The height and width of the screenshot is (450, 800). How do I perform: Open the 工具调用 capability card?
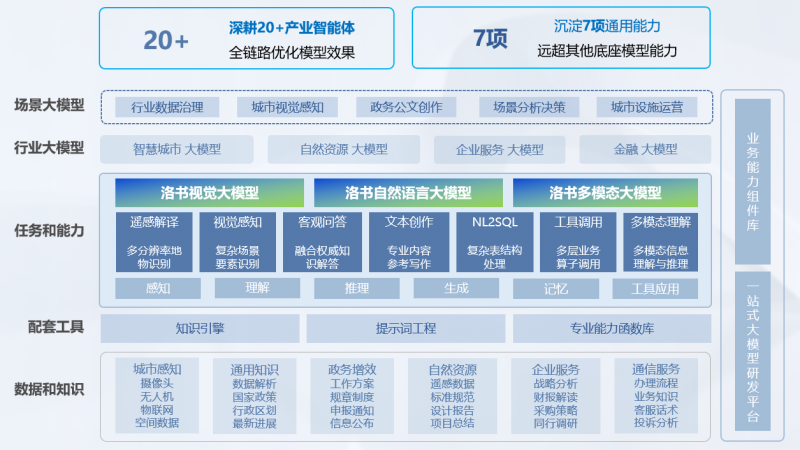(578, 243)
